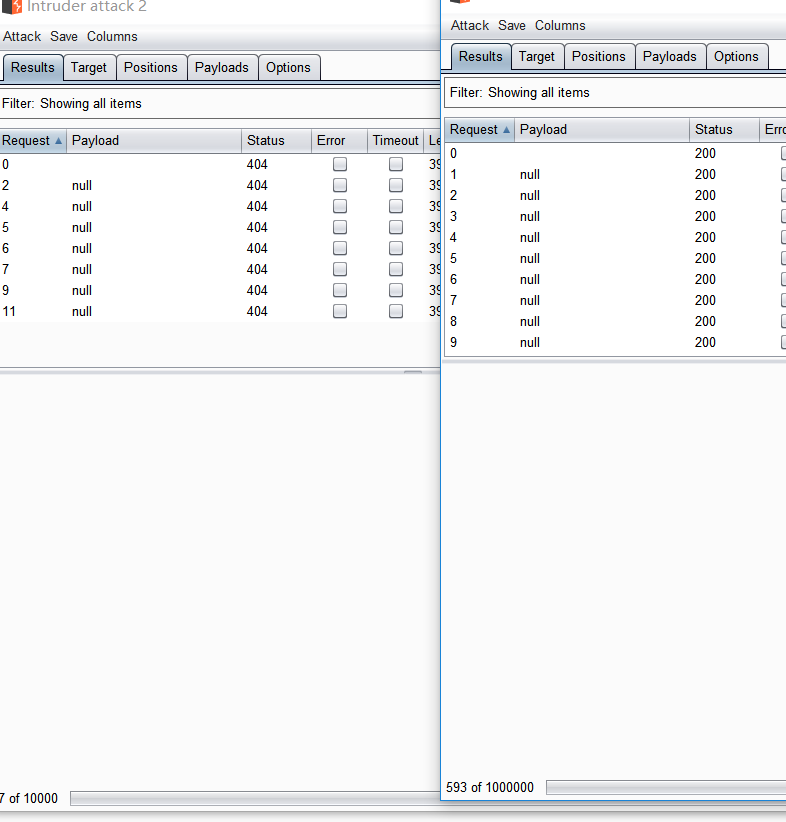This screenshot has height=822, width=786.
Task: Toggle Error checkbox for request 2 left window
Action: (x=340, y=186)
